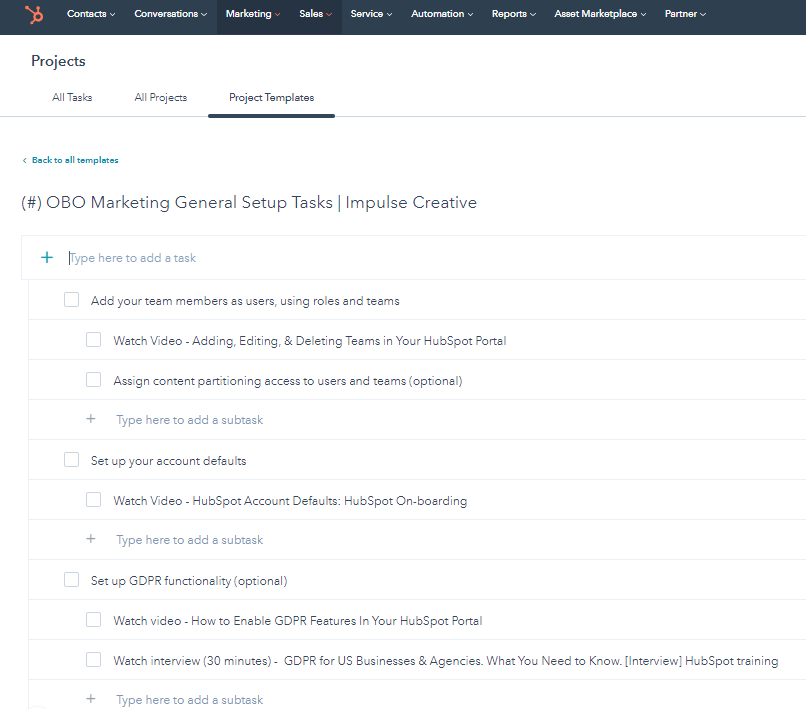Click the plus icon under account defaults section
Image resolution: width=806 pixels, height=709 pixels.
(x=90, y=538)
